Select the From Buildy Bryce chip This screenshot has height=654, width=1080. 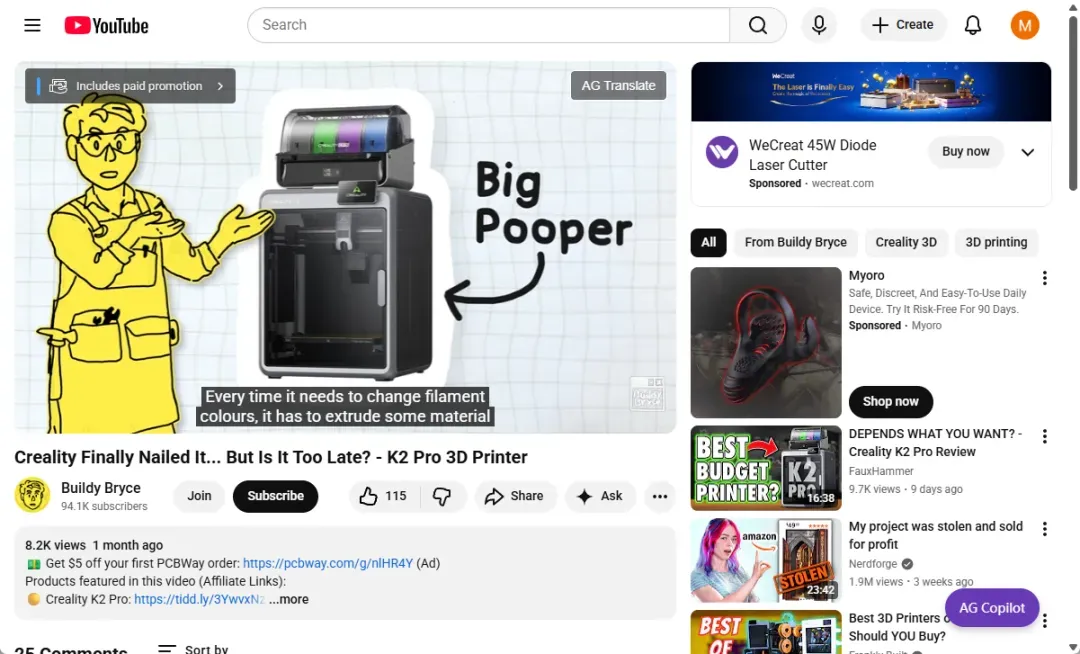(x=796, y=242)
